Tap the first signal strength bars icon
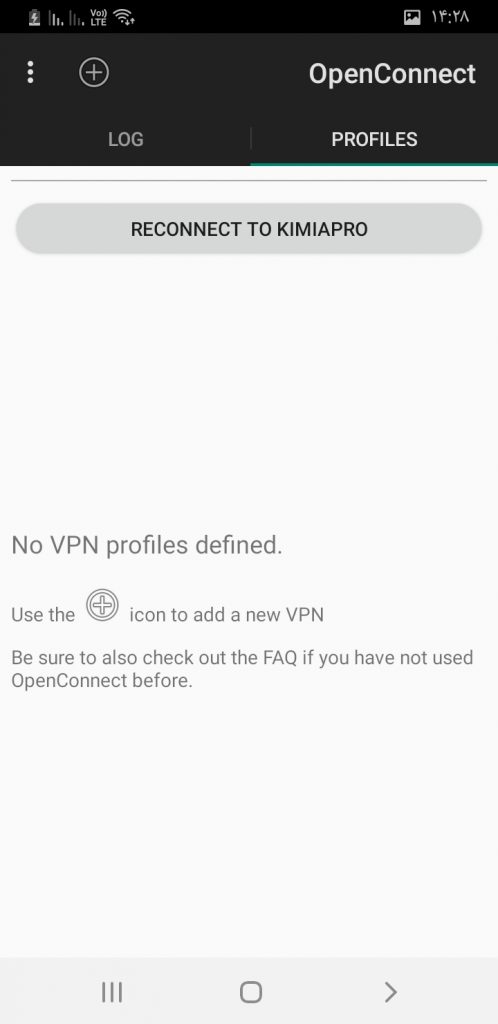 click(x=56, y=18)
